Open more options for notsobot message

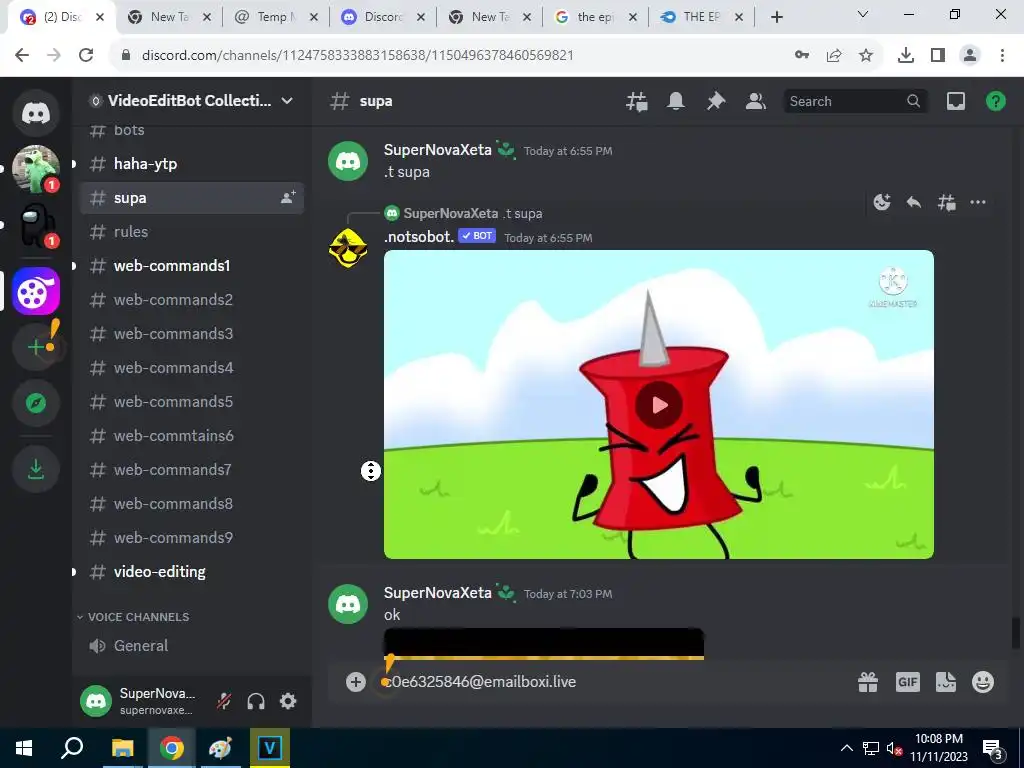[x=978, y=202]
